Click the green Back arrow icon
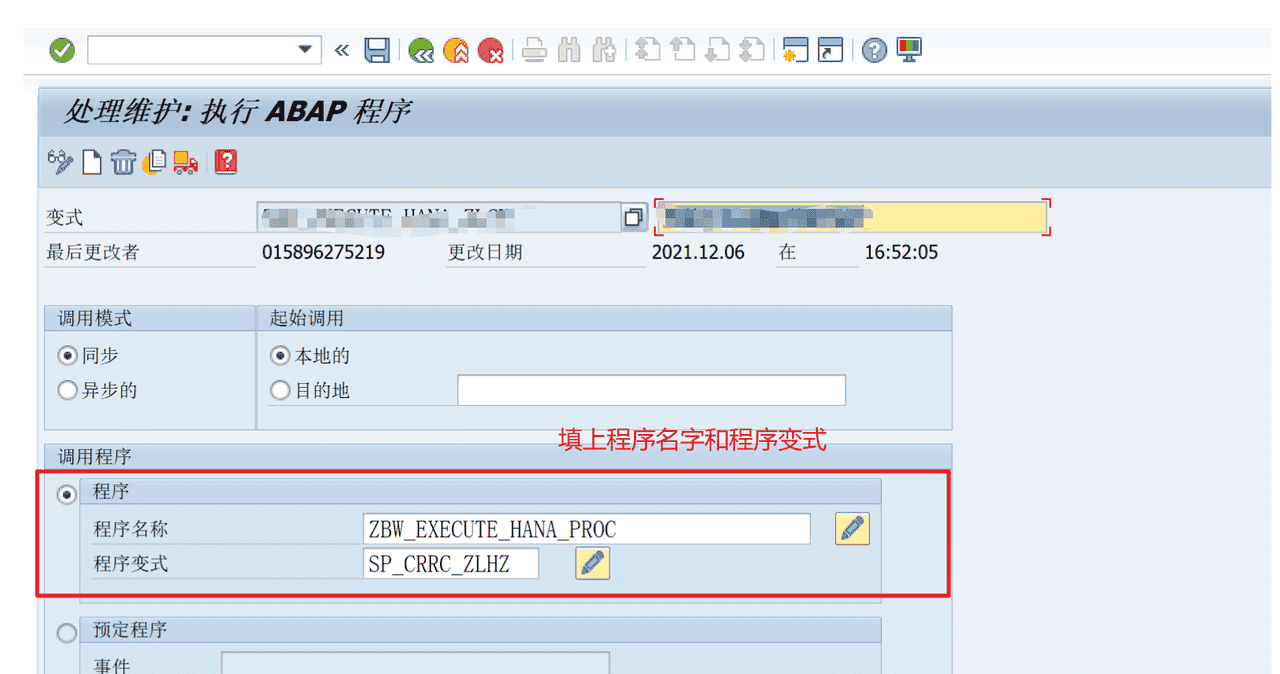This screenshot has height=674, width=1280. tap(421, 50)
